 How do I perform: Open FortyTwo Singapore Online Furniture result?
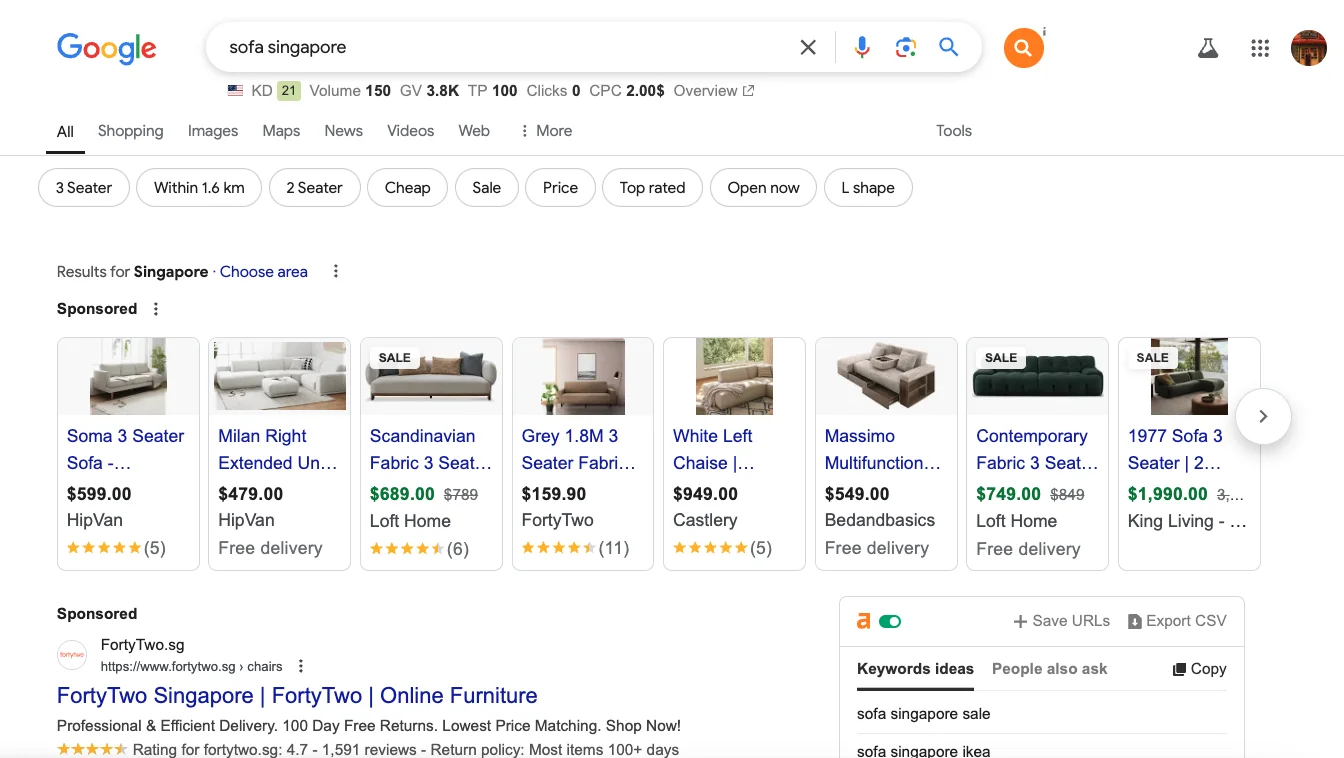click(297, 696)
